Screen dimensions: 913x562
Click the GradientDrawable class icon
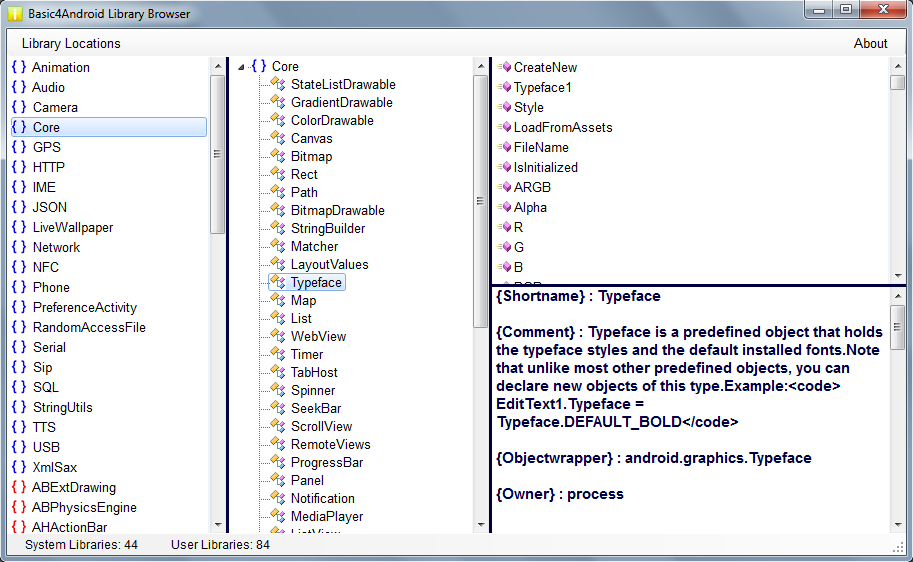[x=278, y=102]
